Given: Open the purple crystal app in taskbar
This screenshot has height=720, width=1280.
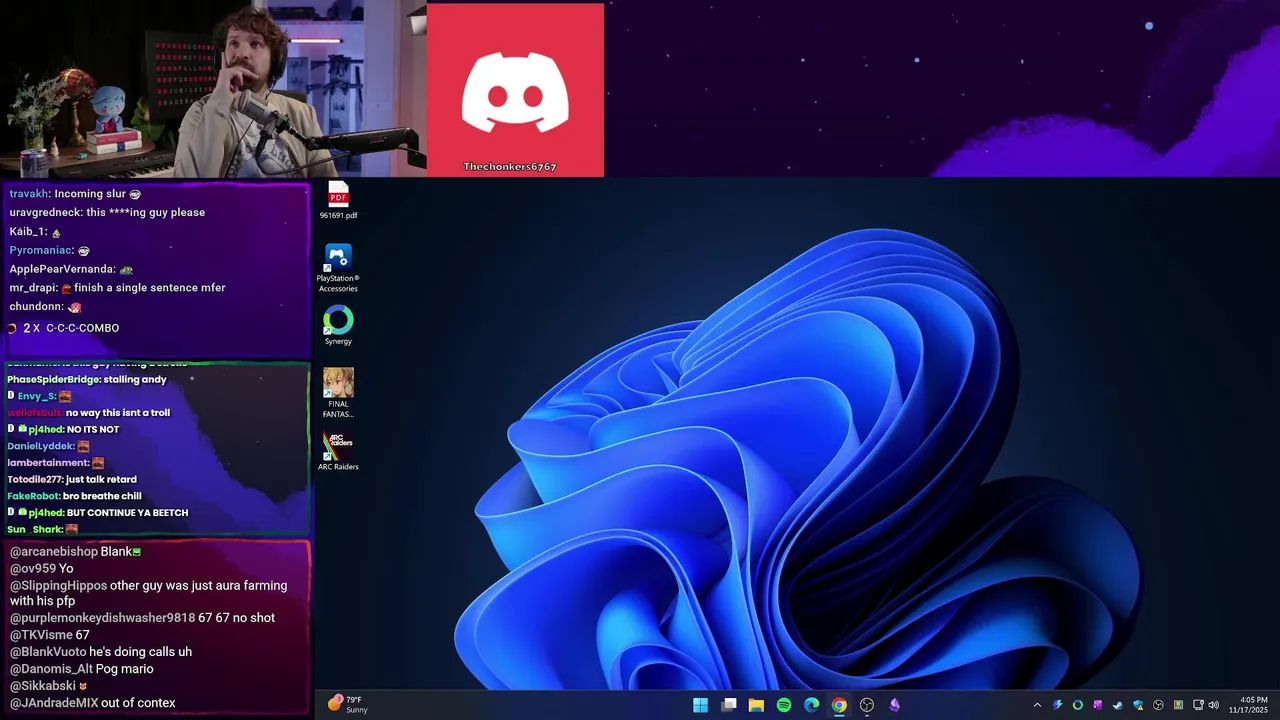Looking at the screenshot, I should point(895,705).
